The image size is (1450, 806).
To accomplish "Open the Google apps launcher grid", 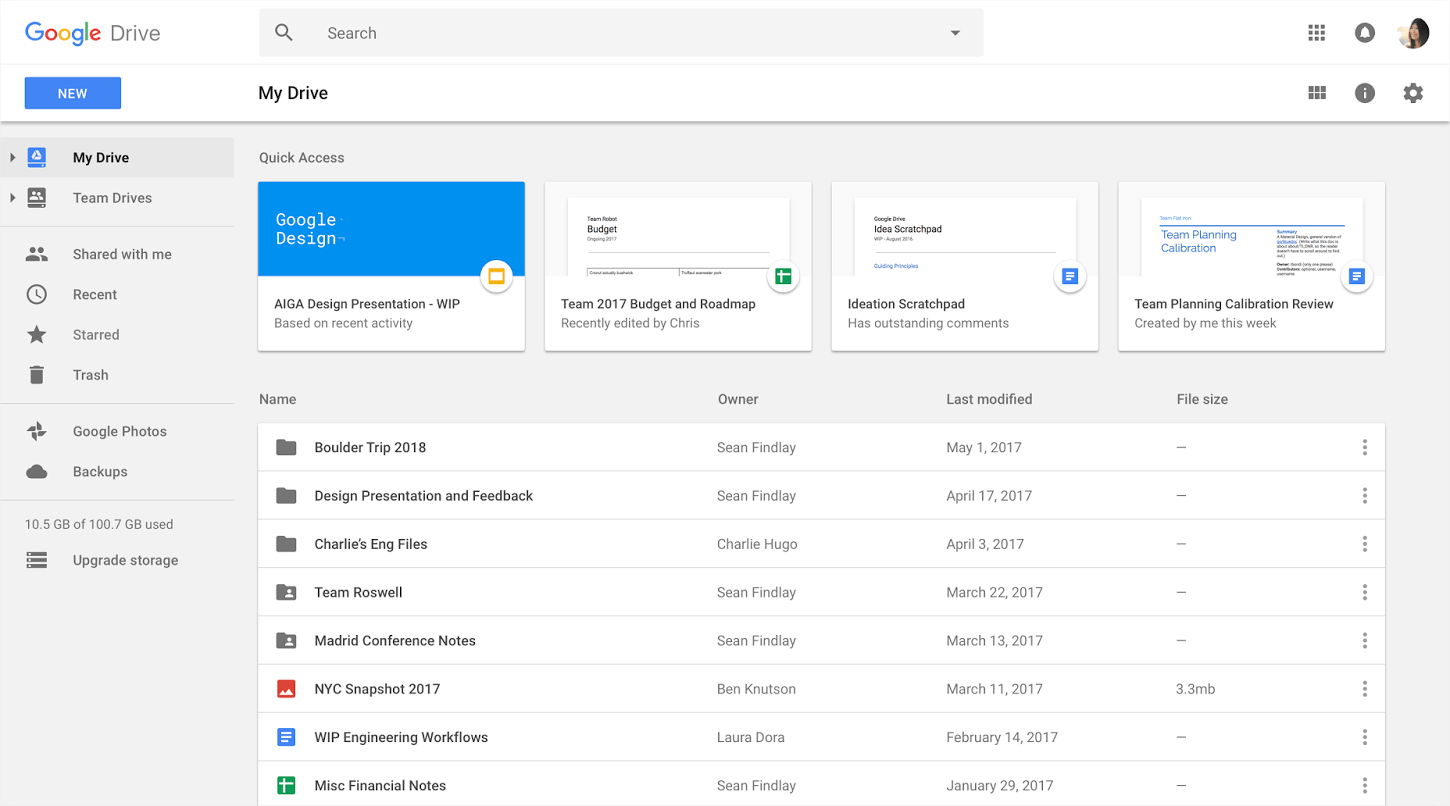I will (1317, 32).
